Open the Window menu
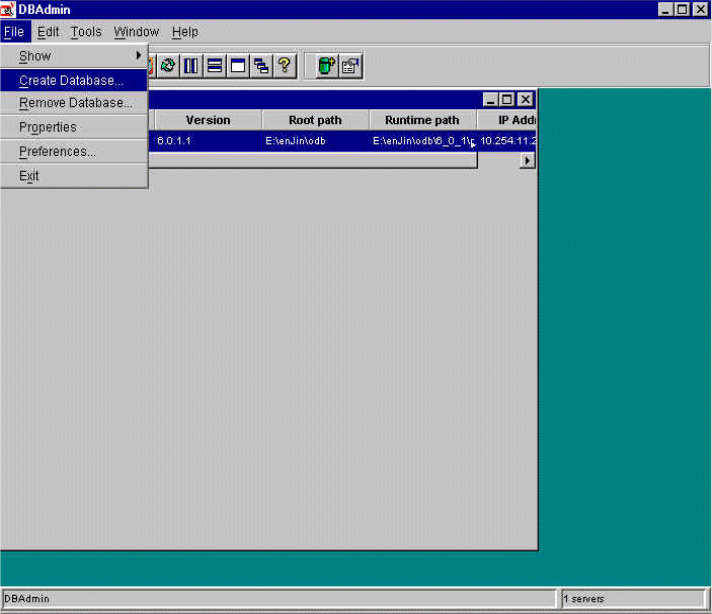The width and height of the screenshot is (712, 614). pyautogui.click(x=136, y=32)
